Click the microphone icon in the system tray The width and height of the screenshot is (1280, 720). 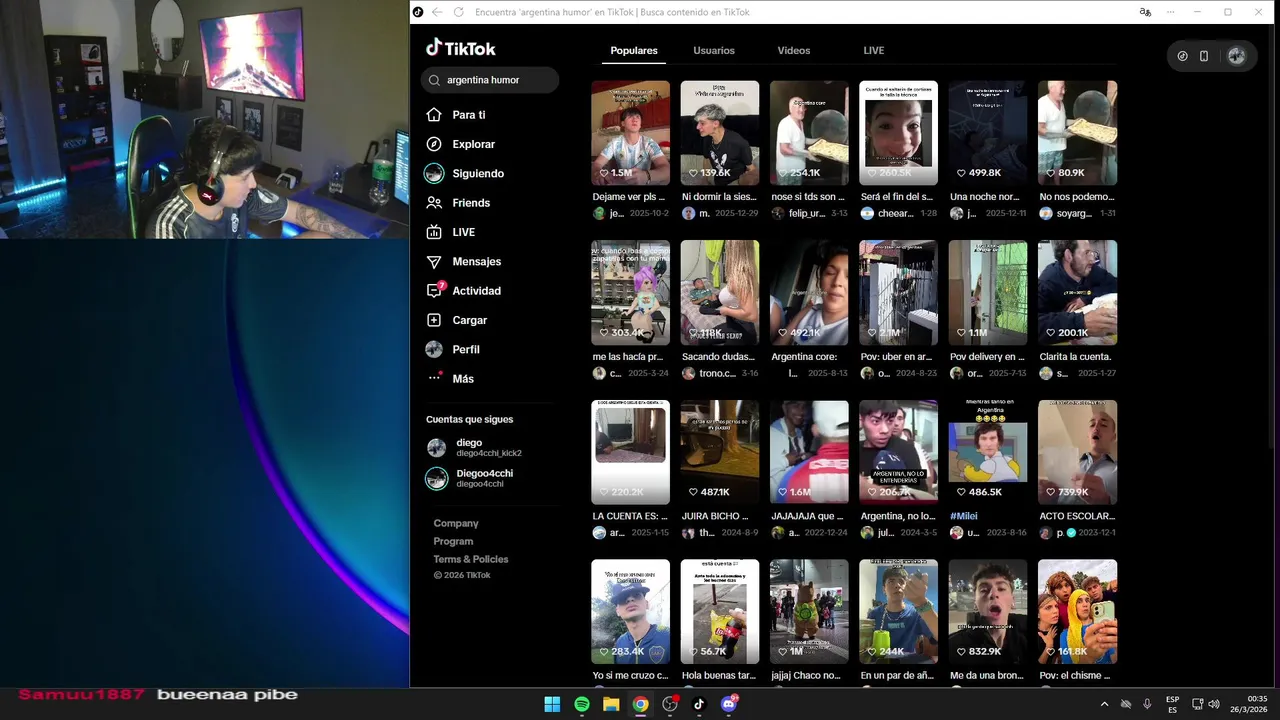pos(1147,704)
